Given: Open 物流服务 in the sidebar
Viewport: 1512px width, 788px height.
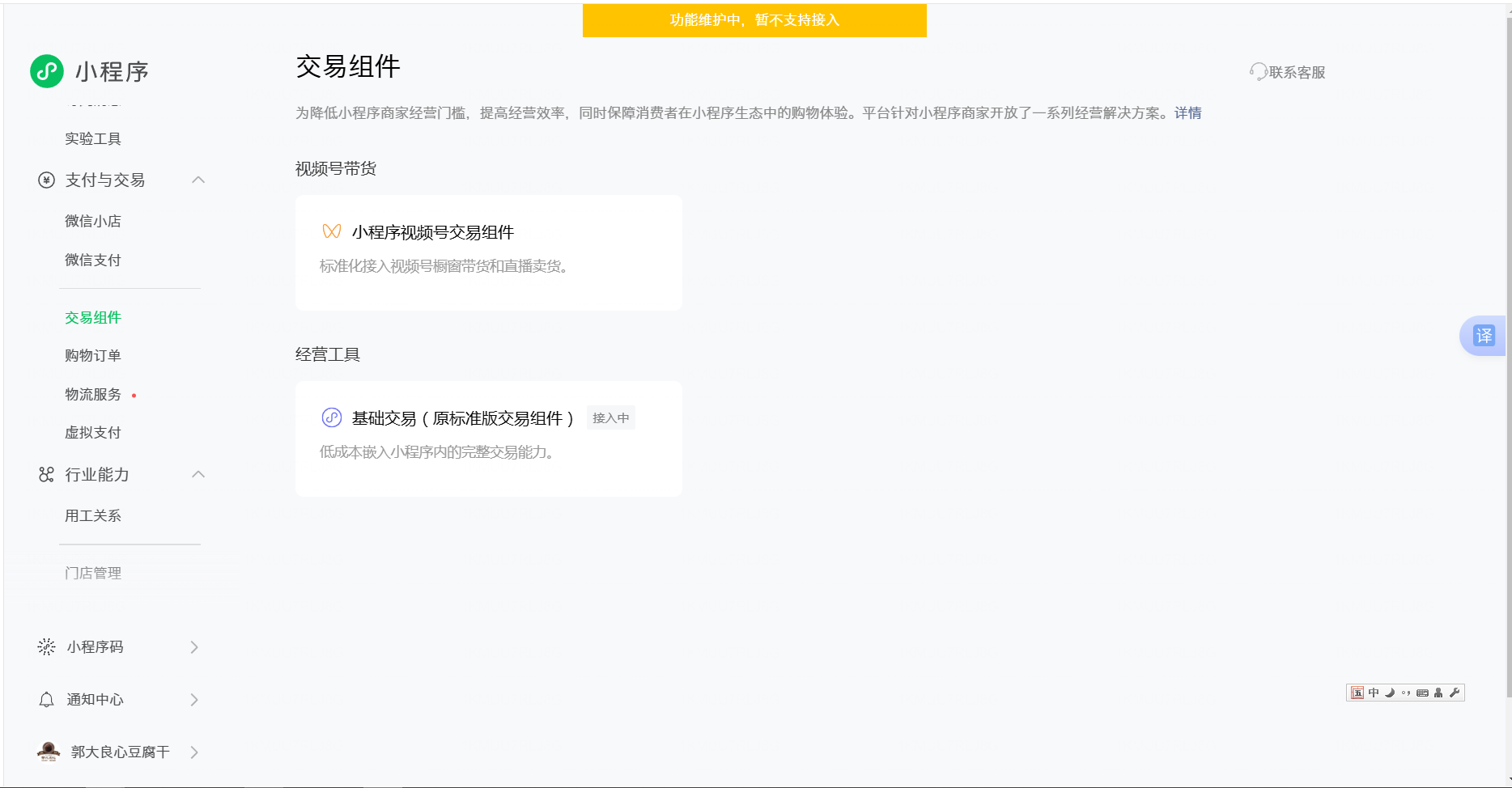Looking at the screenshot, I should pyautogui.click(x=93, y=394).
